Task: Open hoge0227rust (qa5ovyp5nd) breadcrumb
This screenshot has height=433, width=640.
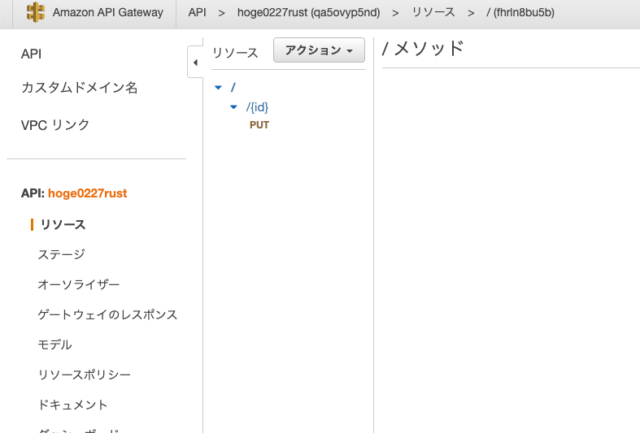Action: [x=309, y=13]
